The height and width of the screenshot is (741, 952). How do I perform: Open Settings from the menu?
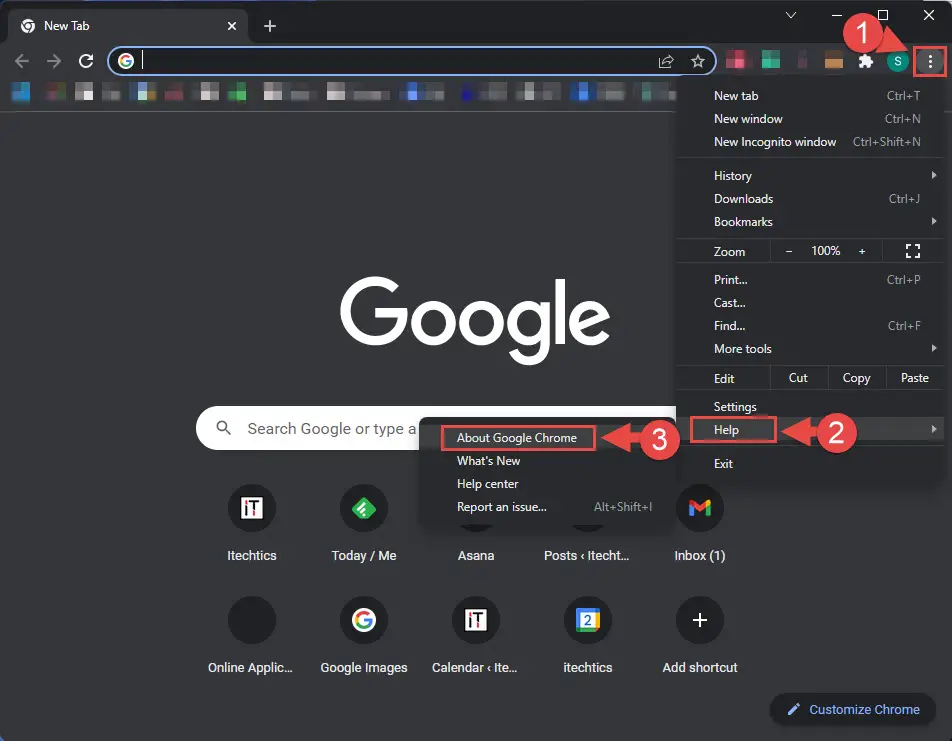click(x=811, y=407)
